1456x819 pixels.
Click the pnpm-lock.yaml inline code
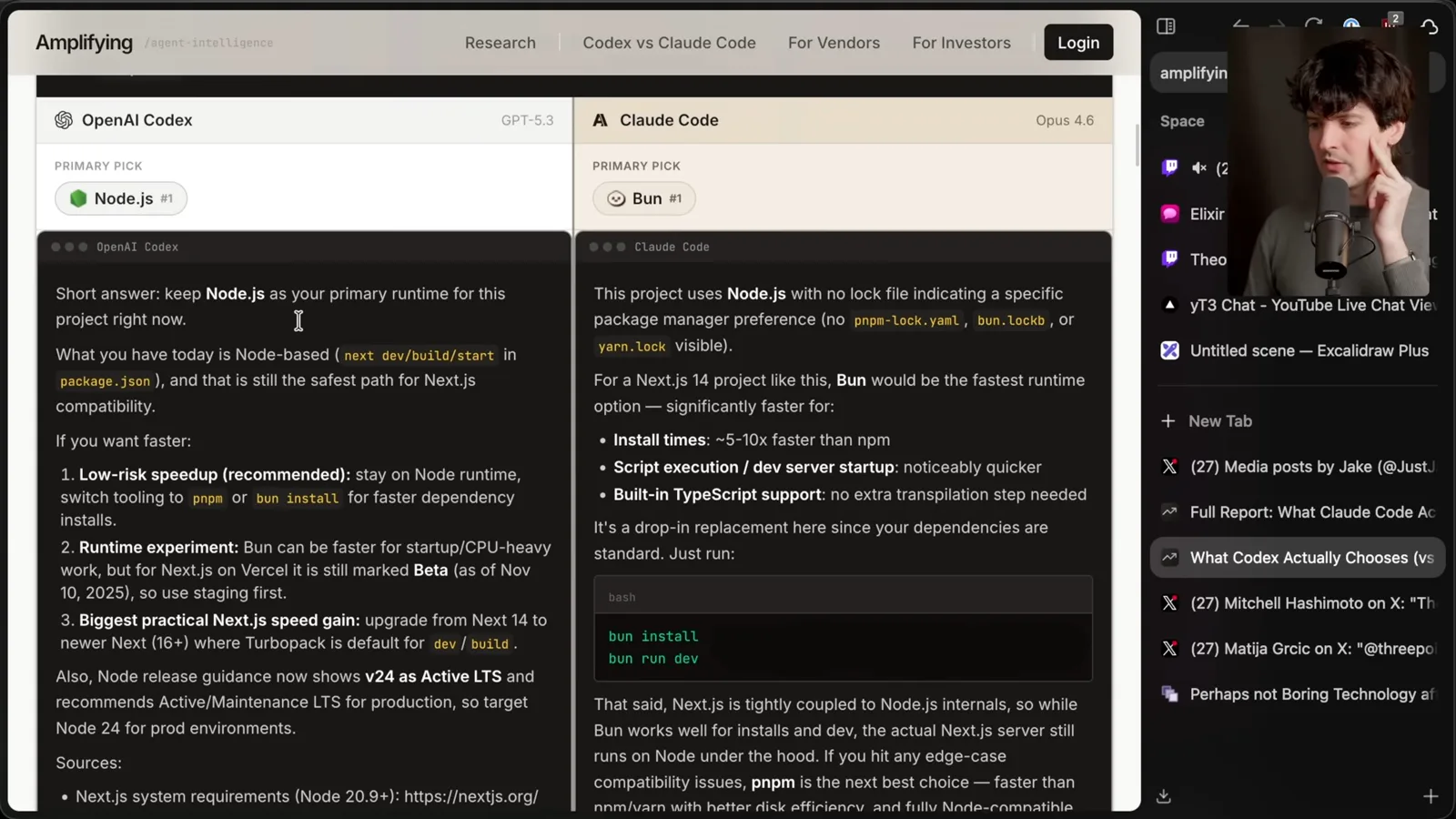pyautogui.click(x=906, y=320)
